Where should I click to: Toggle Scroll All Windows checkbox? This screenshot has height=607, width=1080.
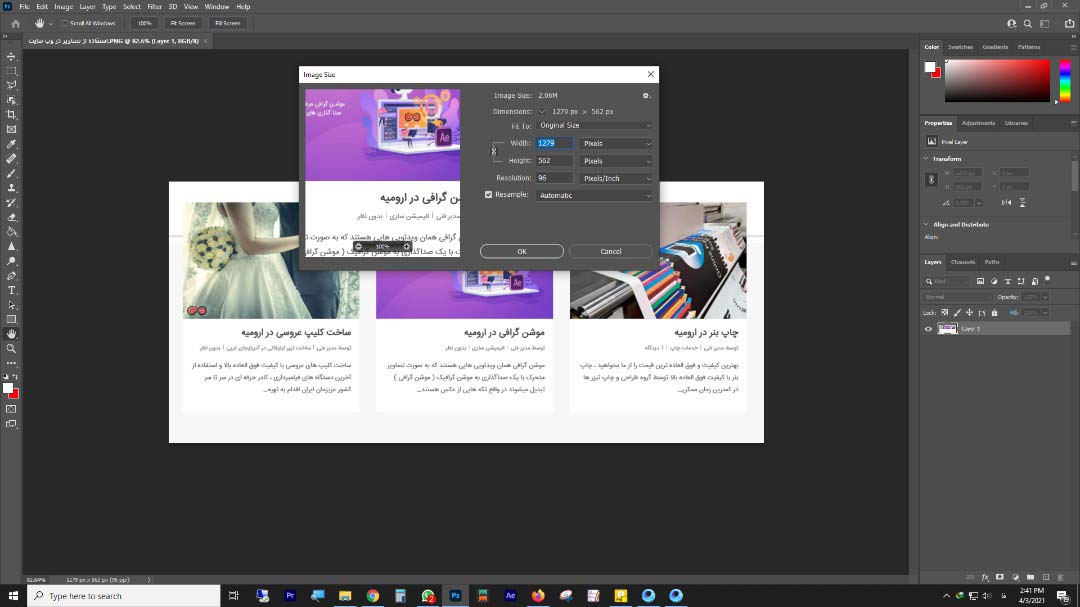click(65, 23)
